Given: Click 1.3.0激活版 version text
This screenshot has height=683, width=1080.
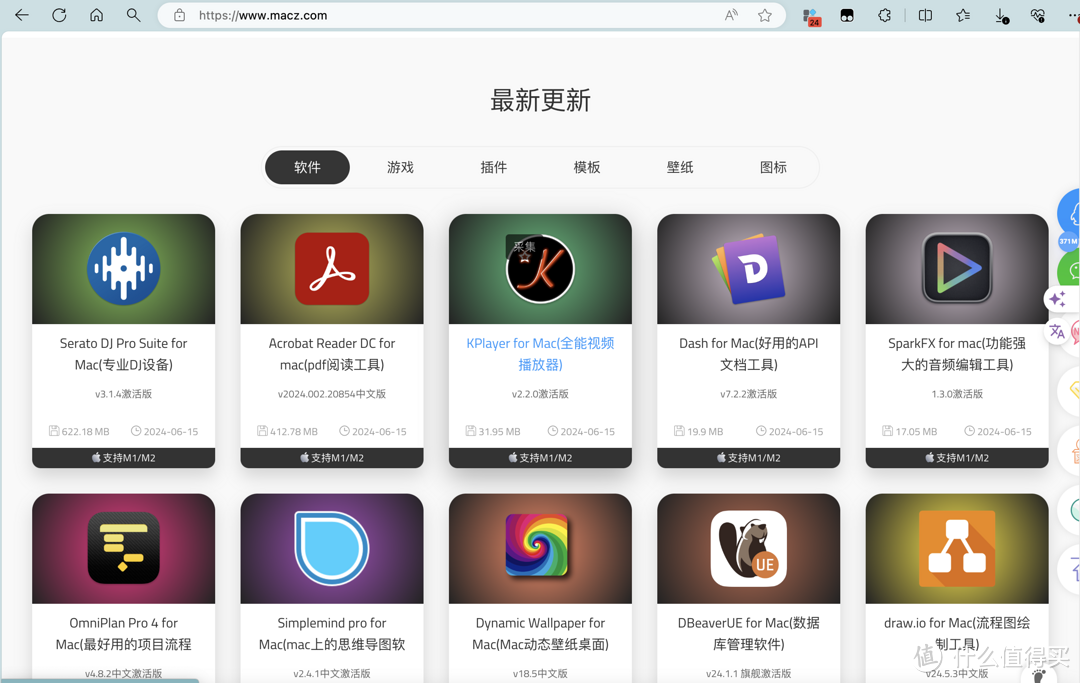Looking at the screenshot, I should [x=957, y=394].
